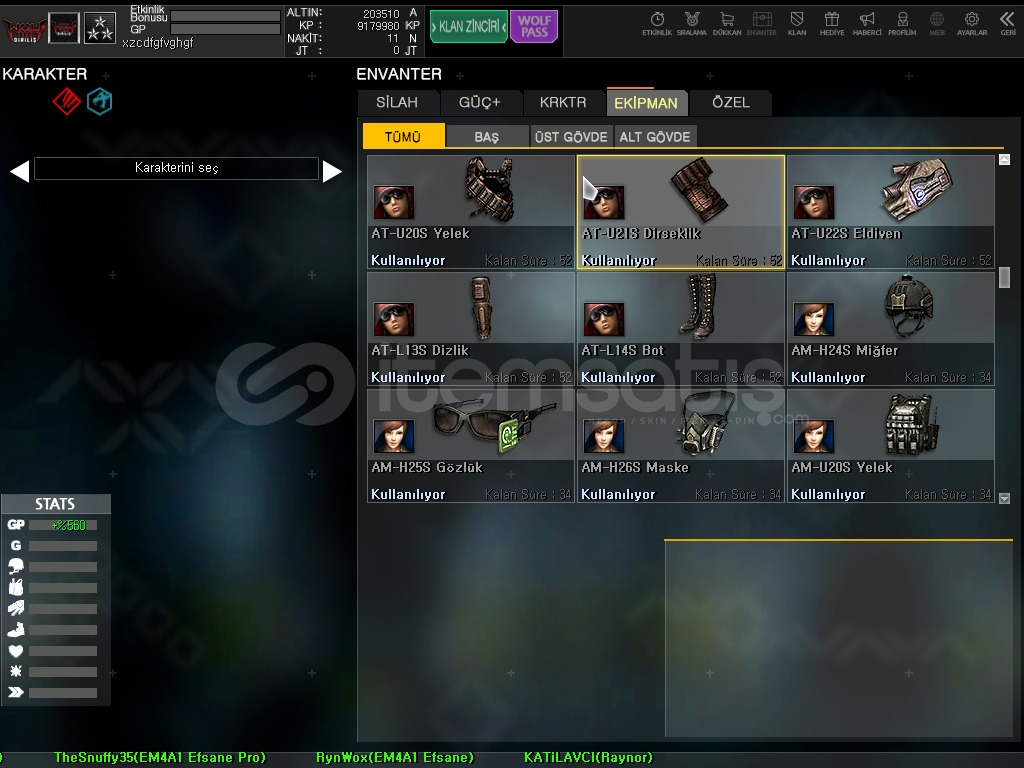Filter by ÜST GÖVDE equipment
This screenshot has width=1024, height=768.
click(x=571, y=136)
